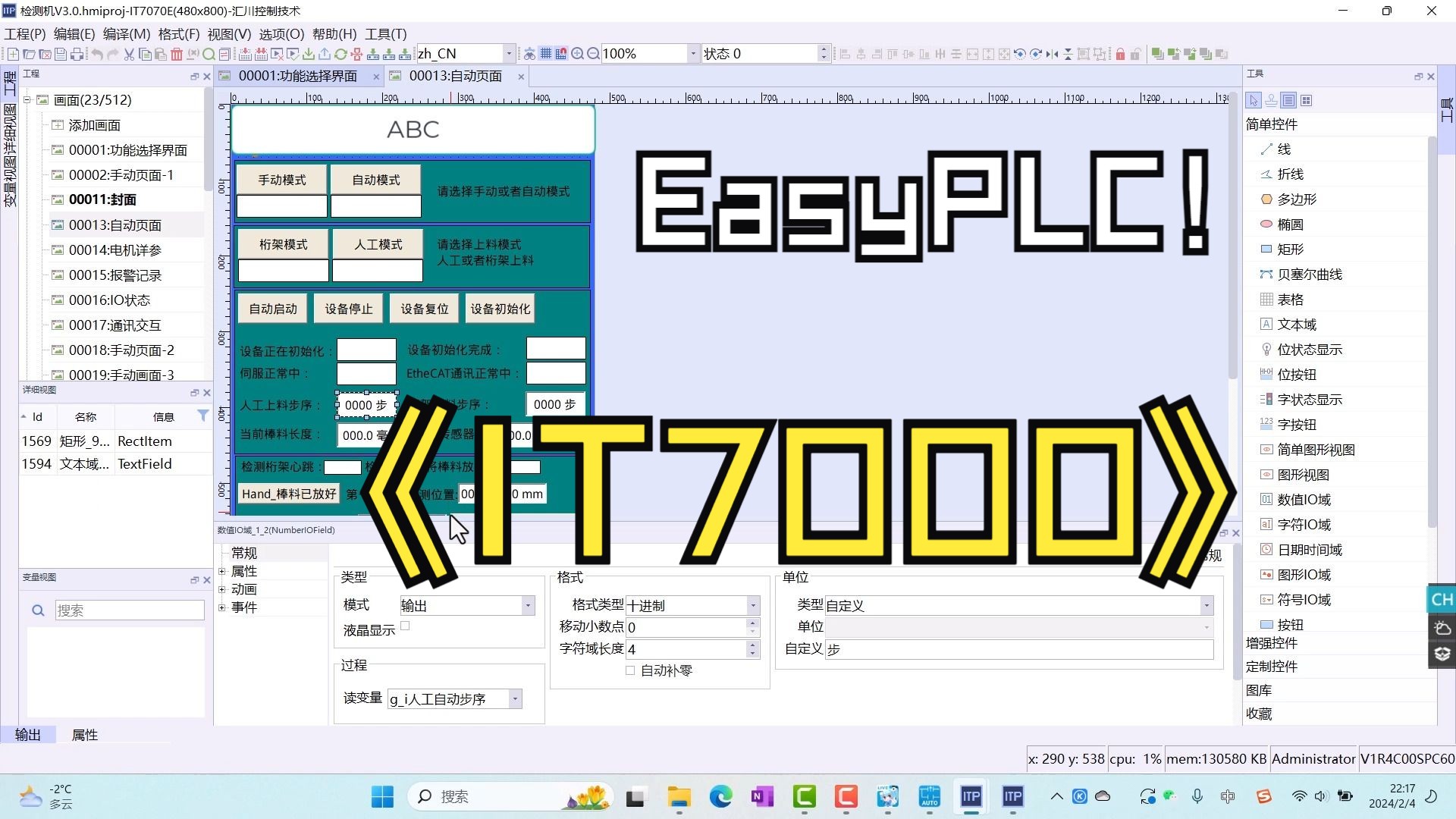Click the 手动模式 button on canvas
Image resolution: width=1456 pixels, height=819 pixels.
pos(282,180)
